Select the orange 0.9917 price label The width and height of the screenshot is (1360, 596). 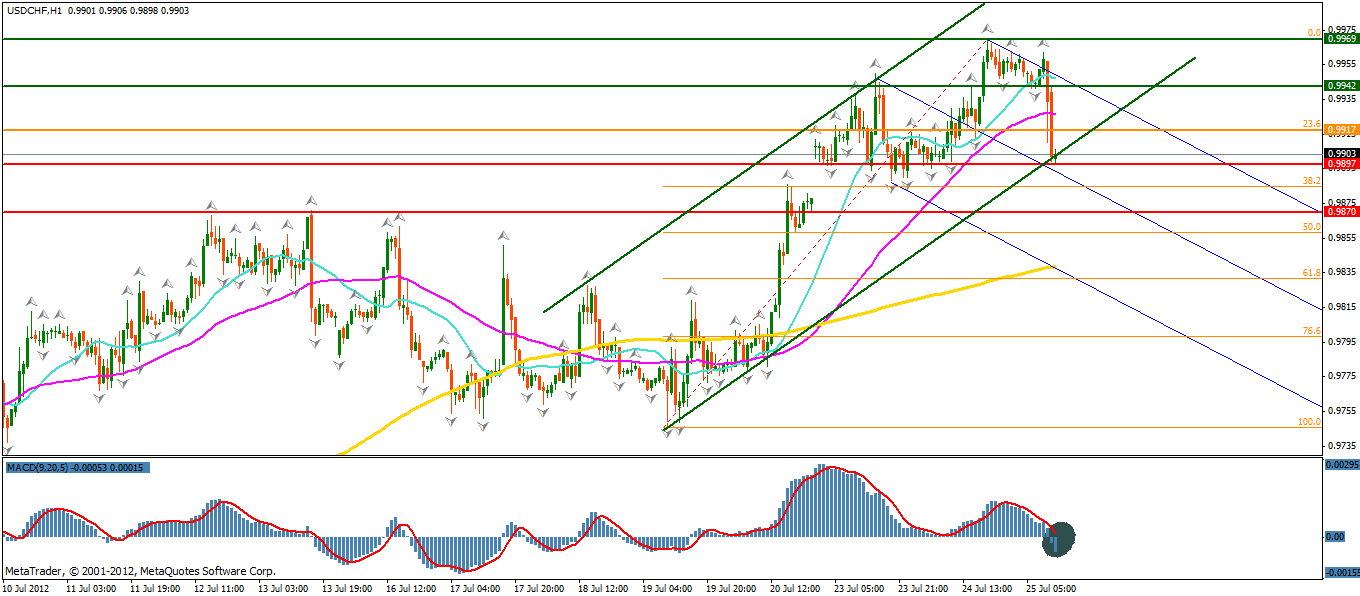[1340, 130]
